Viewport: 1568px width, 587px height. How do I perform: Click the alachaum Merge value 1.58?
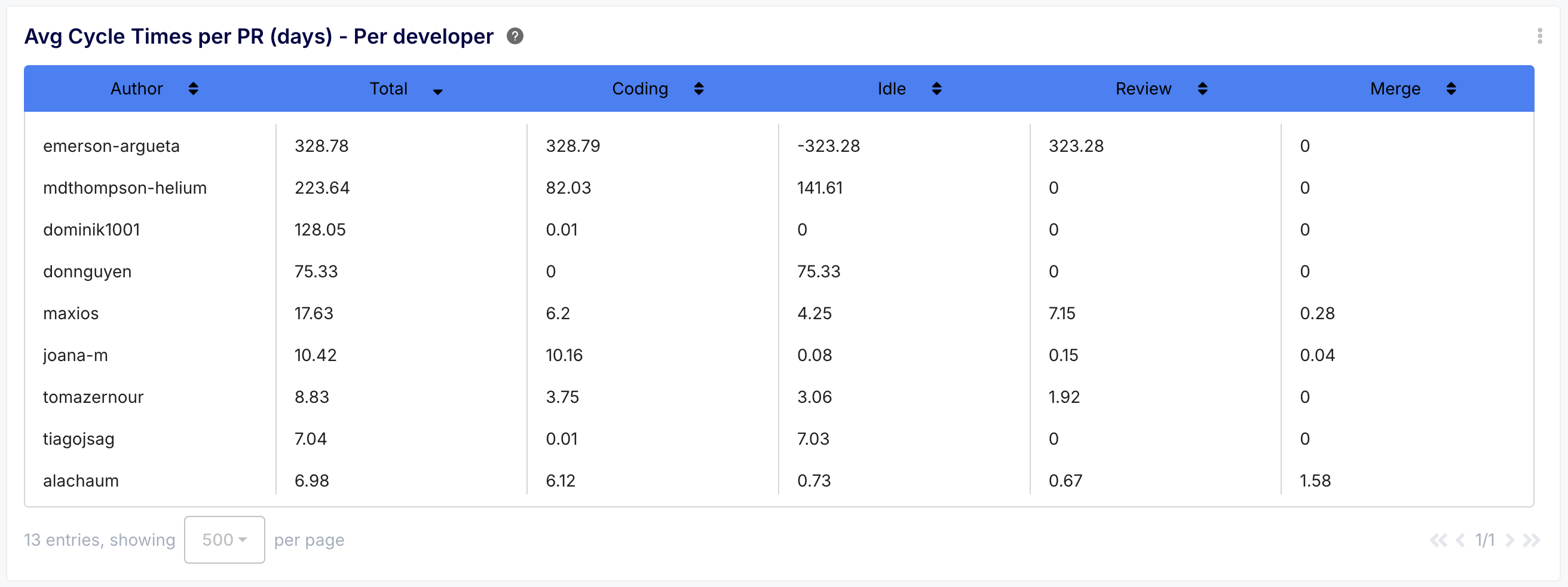(x=1315, y=481)
